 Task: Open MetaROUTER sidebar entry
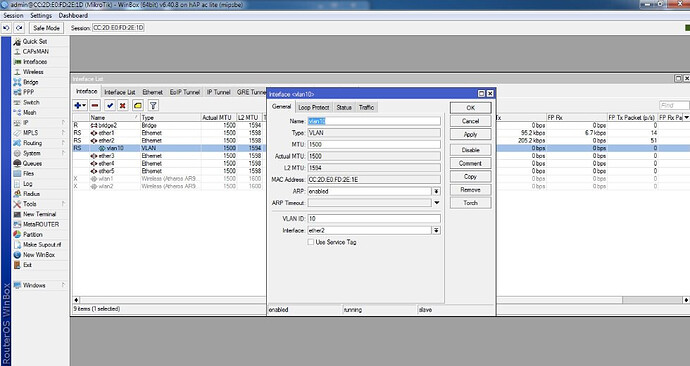pos(40,224)
